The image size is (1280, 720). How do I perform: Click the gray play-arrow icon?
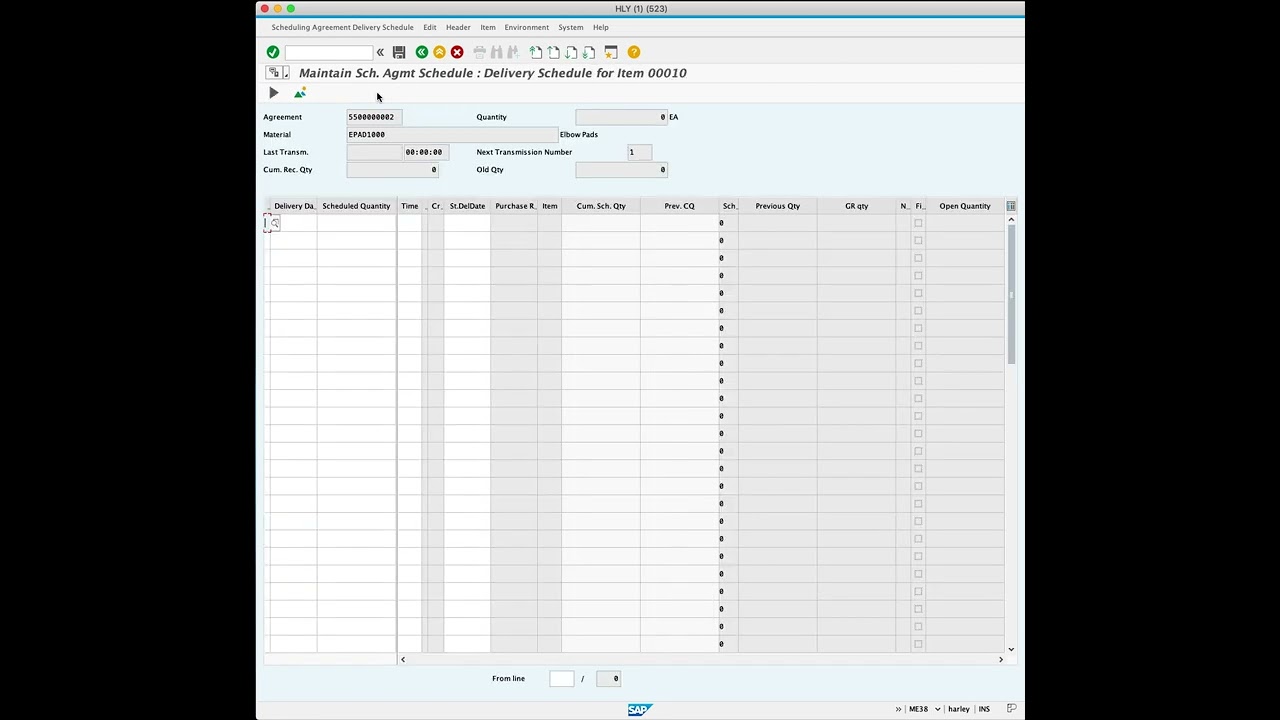tap(274, 93)
